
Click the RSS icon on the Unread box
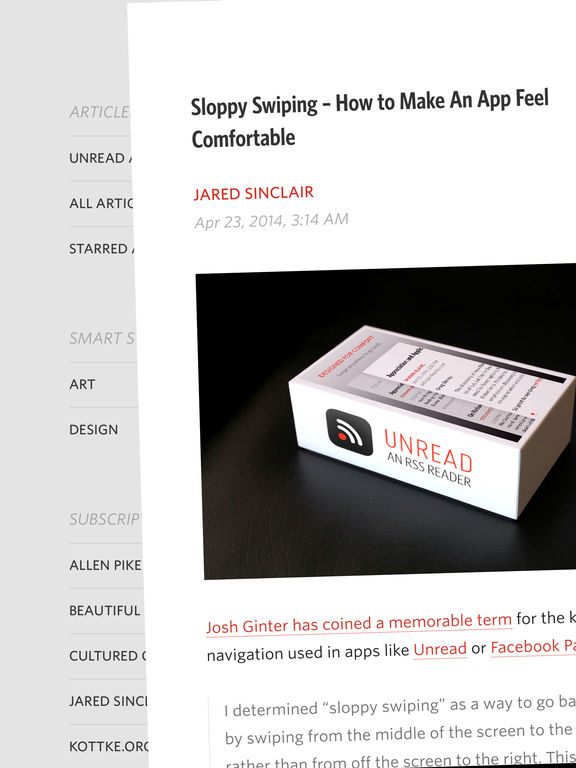349,432
